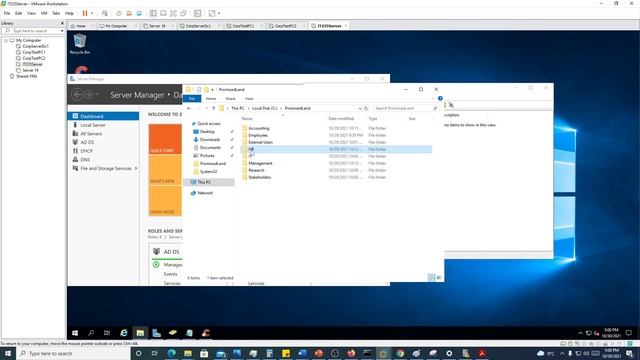Select DNS in Server Manager sidebar
This screenshot has width=640, height=360.
pos(85,160)
